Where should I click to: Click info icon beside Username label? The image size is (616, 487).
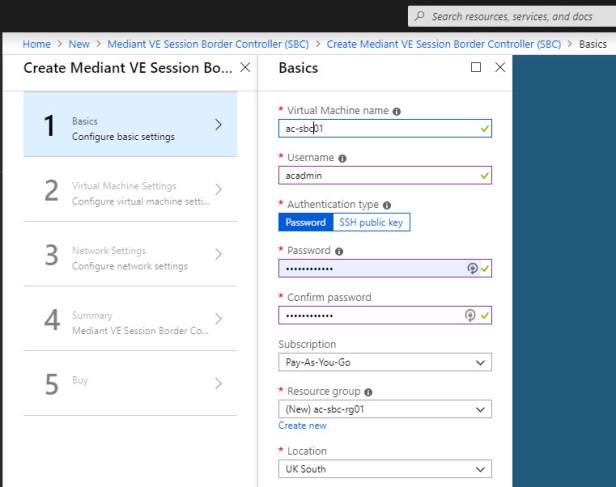(x=343, y=158)
